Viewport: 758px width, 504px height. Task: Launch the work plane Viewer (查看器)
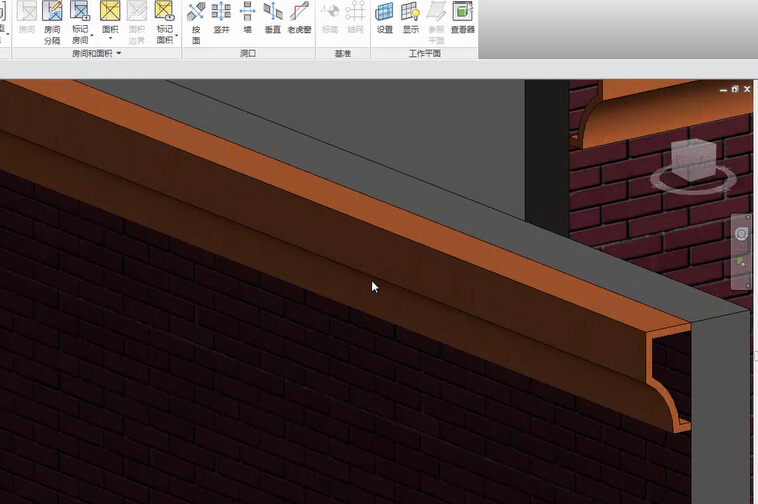tap(462, 19)
